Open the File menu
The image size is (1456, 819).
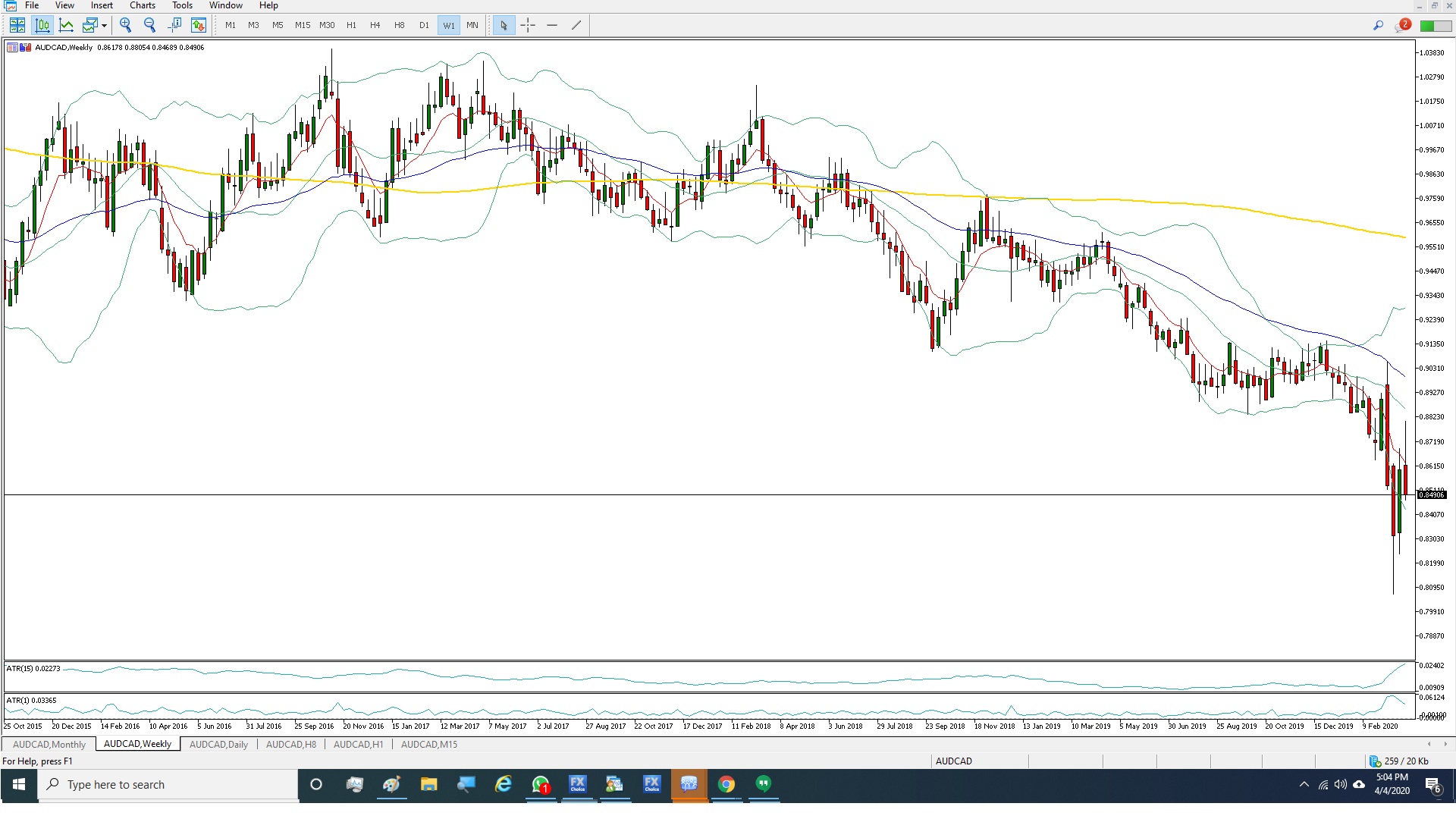click(32, 5)
